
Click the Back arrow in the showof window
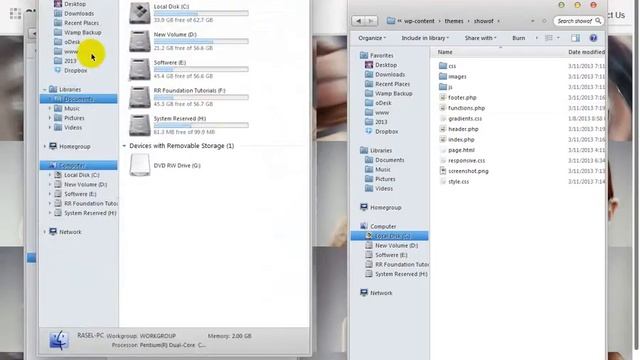click(x=359, y=21)
